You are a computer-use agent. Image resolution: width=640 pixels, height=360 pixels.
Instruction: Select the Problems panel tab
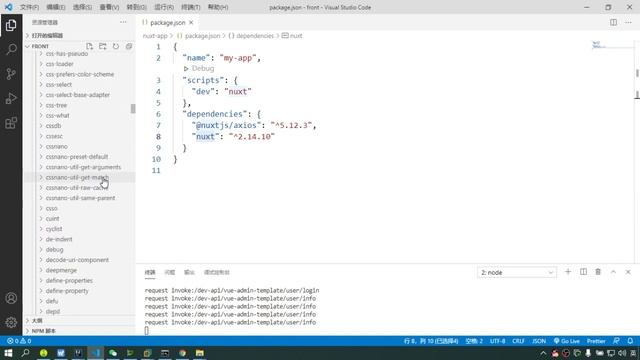tap(169, 272)
